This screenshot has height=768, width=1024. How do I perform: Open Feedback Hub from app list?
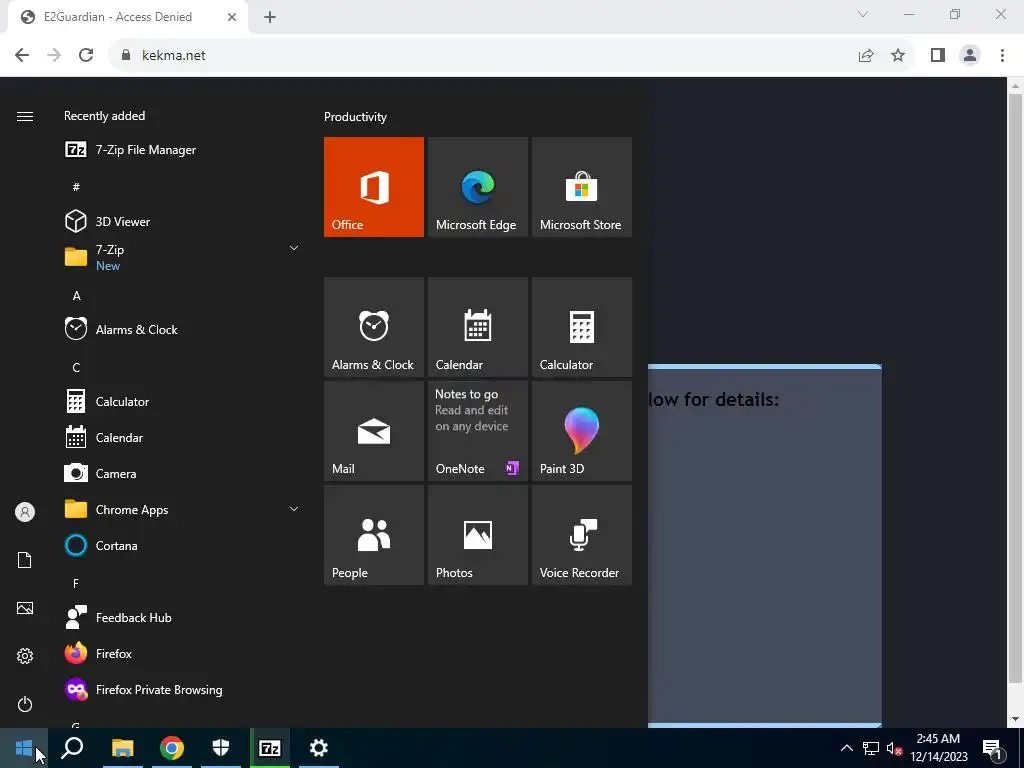183,617
